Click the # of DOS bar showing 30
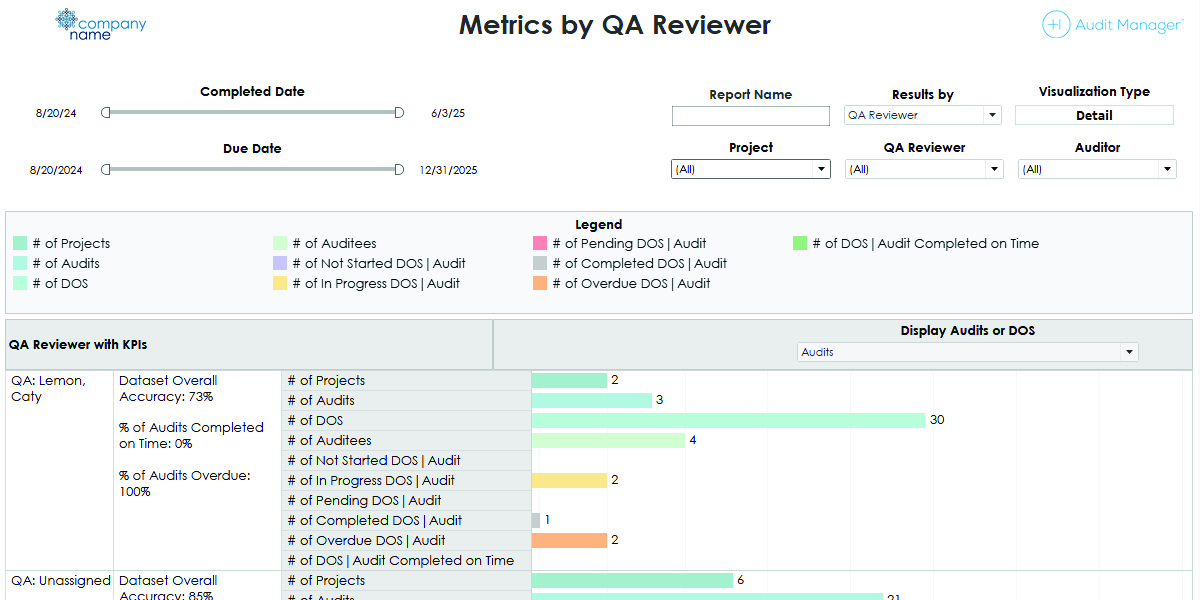The height and width of the screenshot is (600, 1200). pyautogui.click(x=727, y=420)
